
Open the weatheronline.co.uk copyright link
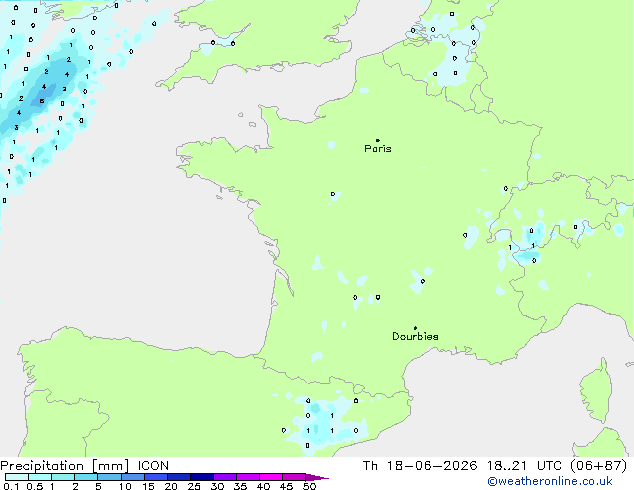tap(549, 481)
